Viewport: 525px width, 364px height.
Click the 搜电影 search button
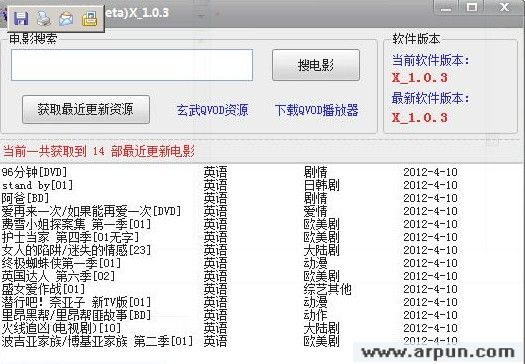(x=316, y=65)
